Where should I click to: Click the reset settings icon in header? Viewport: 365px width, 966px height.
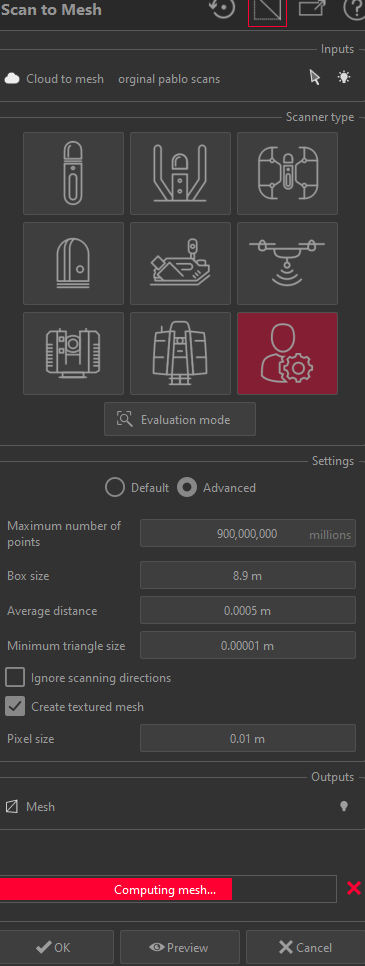(x=223, y=9)
